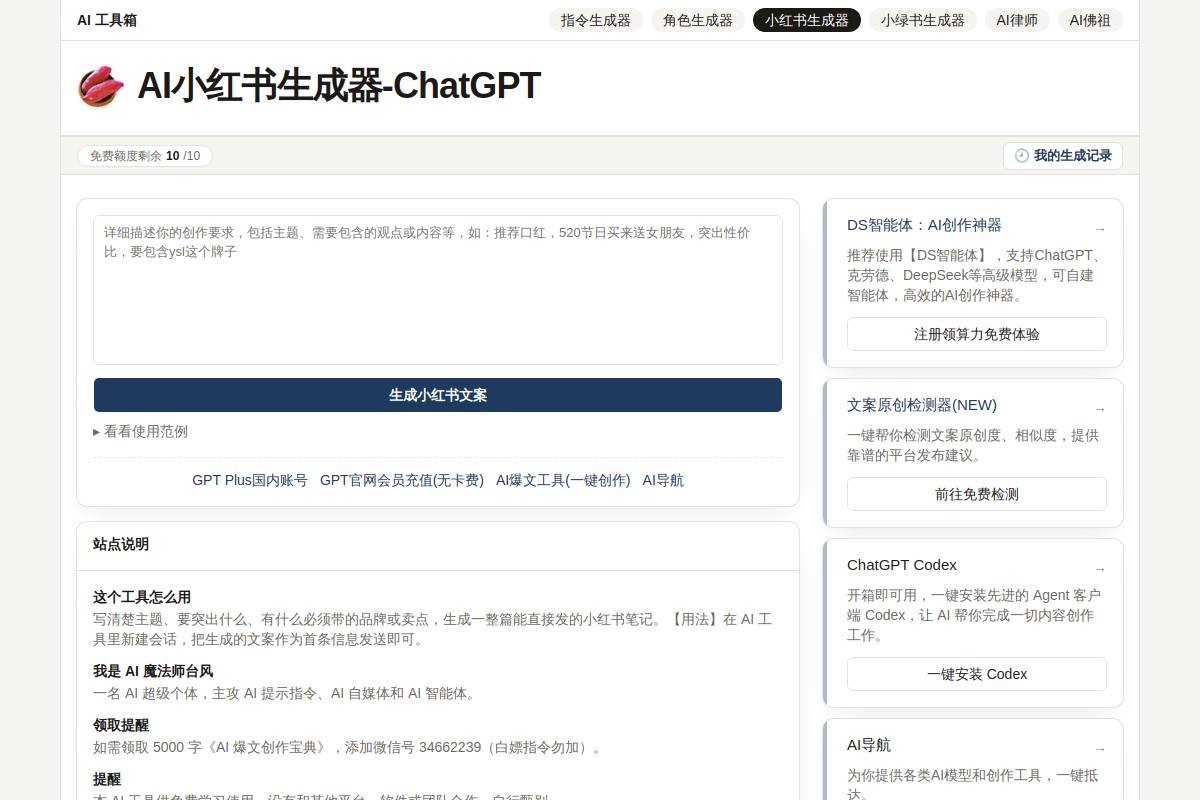Image resolution: width=1200 pixels, height=800 pixels.
Task: Click arrow icon on AI导航 card
Action: [1100, 749]
